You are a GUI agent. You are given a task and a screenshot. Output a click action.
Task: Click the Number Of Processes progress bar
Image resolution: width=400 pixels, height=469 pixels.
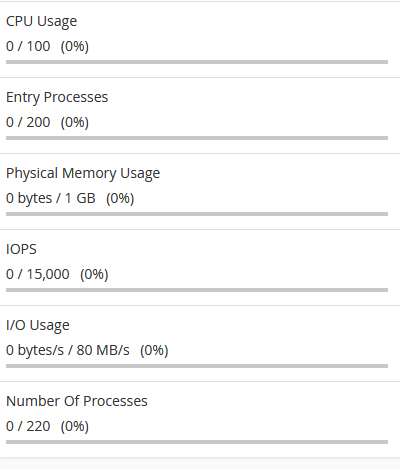[x=197, y=442]
